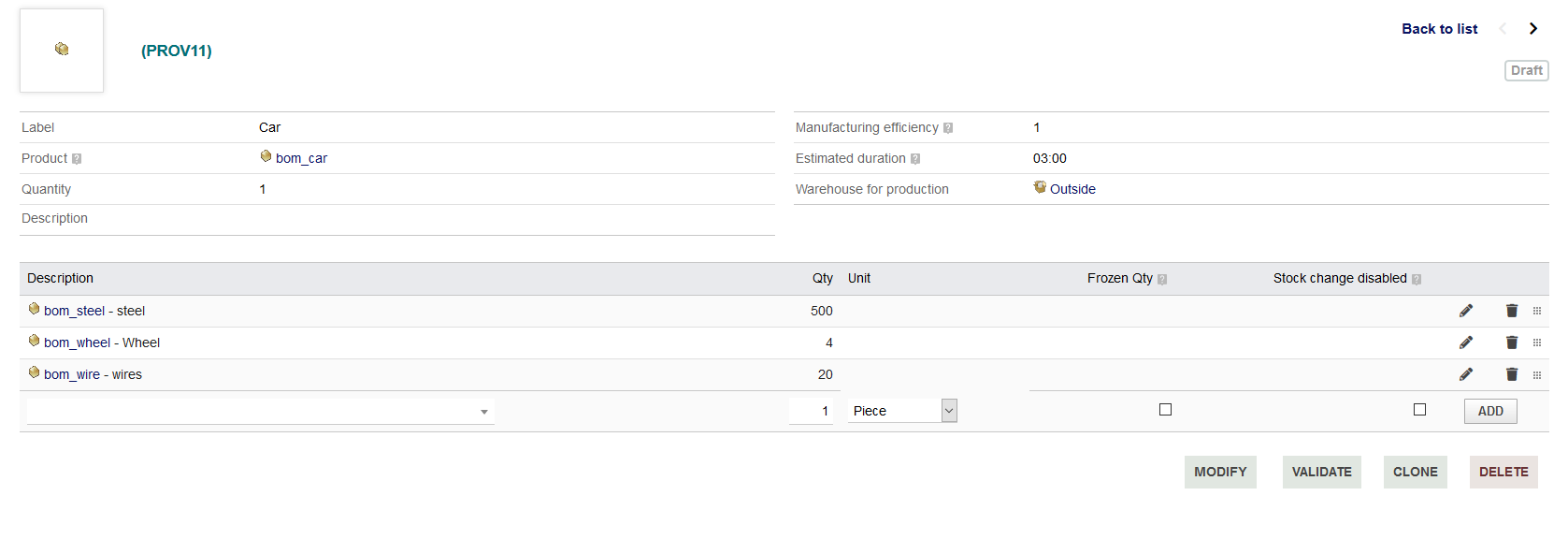Image resolution: width=1568 pixels, height=554 pixels.
Task: Click the ADD line button
Action: [x=1490, y=411]
